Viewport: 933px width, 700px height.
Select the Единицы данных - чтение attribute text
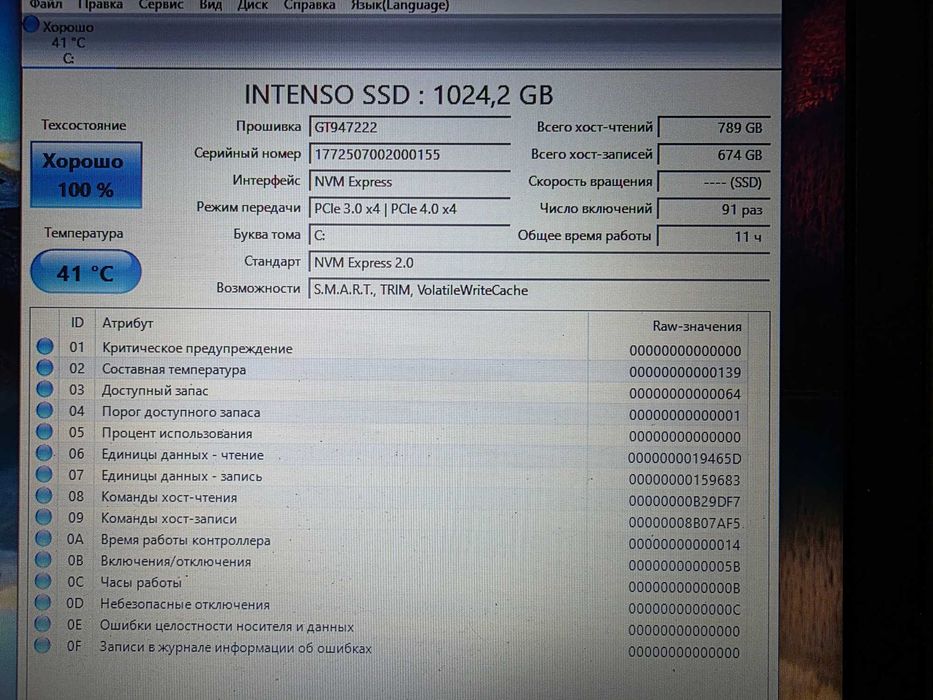click(x=182, y=455)
